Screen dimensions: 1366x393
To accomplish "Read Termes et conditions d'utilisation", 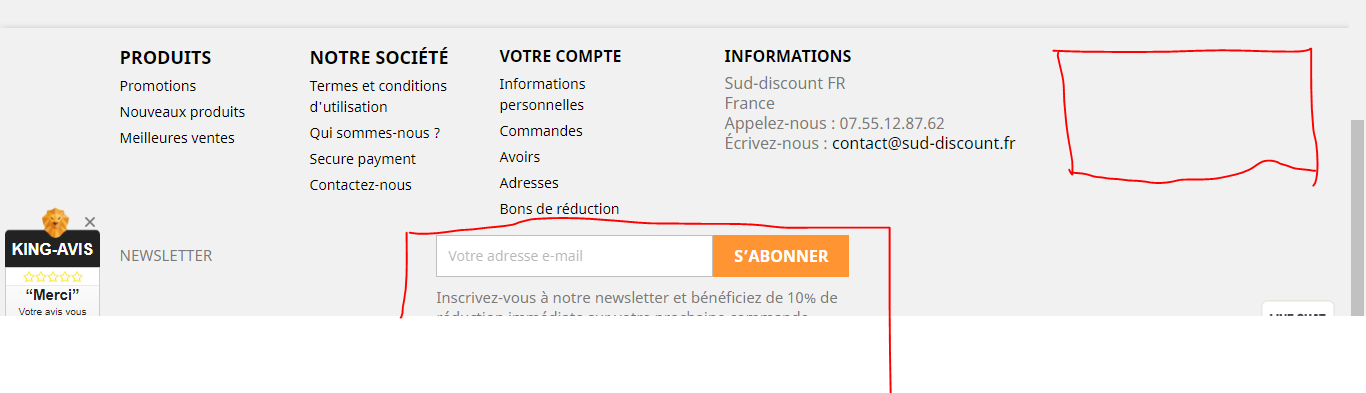I will coord(378,96).
